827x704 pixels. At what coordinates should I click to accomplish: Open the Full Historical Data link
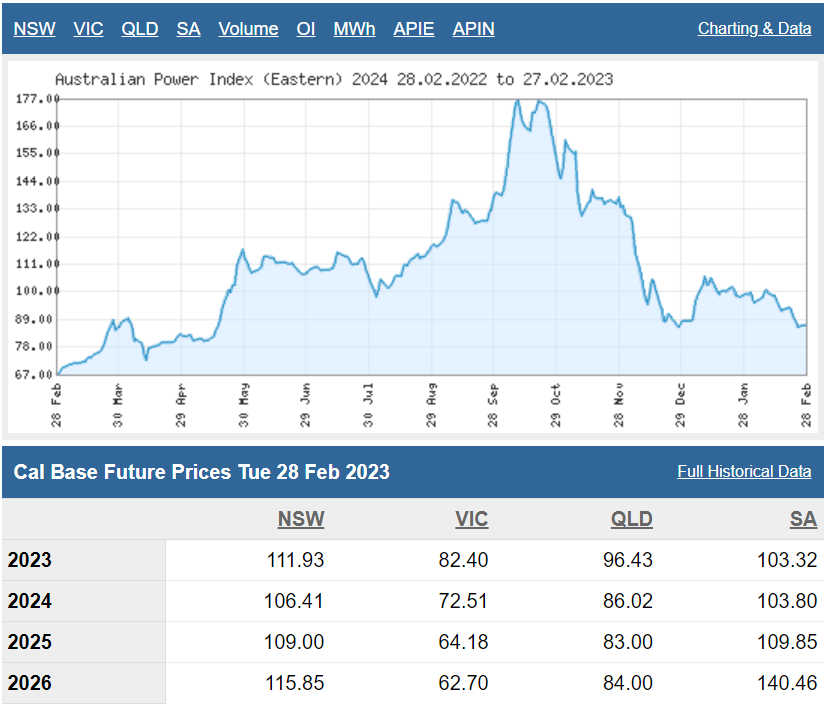(743, 471)
